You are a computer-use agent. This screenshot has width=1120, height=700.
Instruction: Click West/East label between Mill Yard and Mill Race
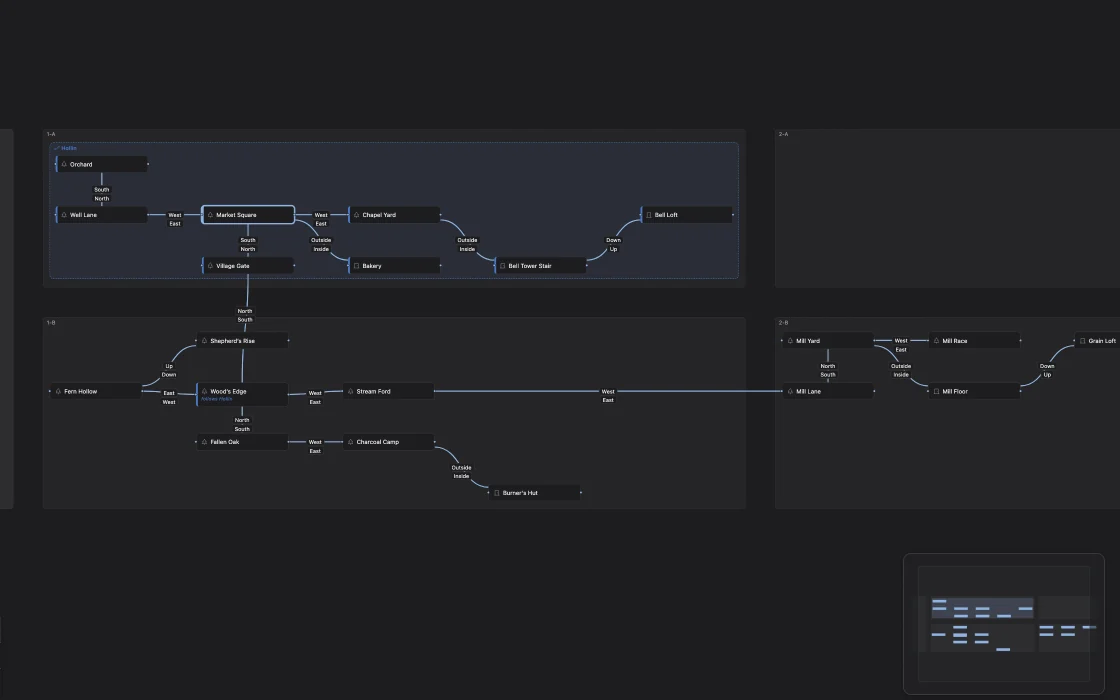[x=901, y=345]
